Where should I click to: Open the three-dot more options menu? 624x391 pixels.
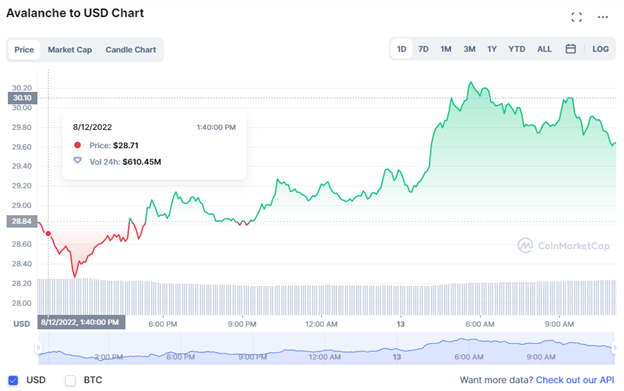point(603,17)
